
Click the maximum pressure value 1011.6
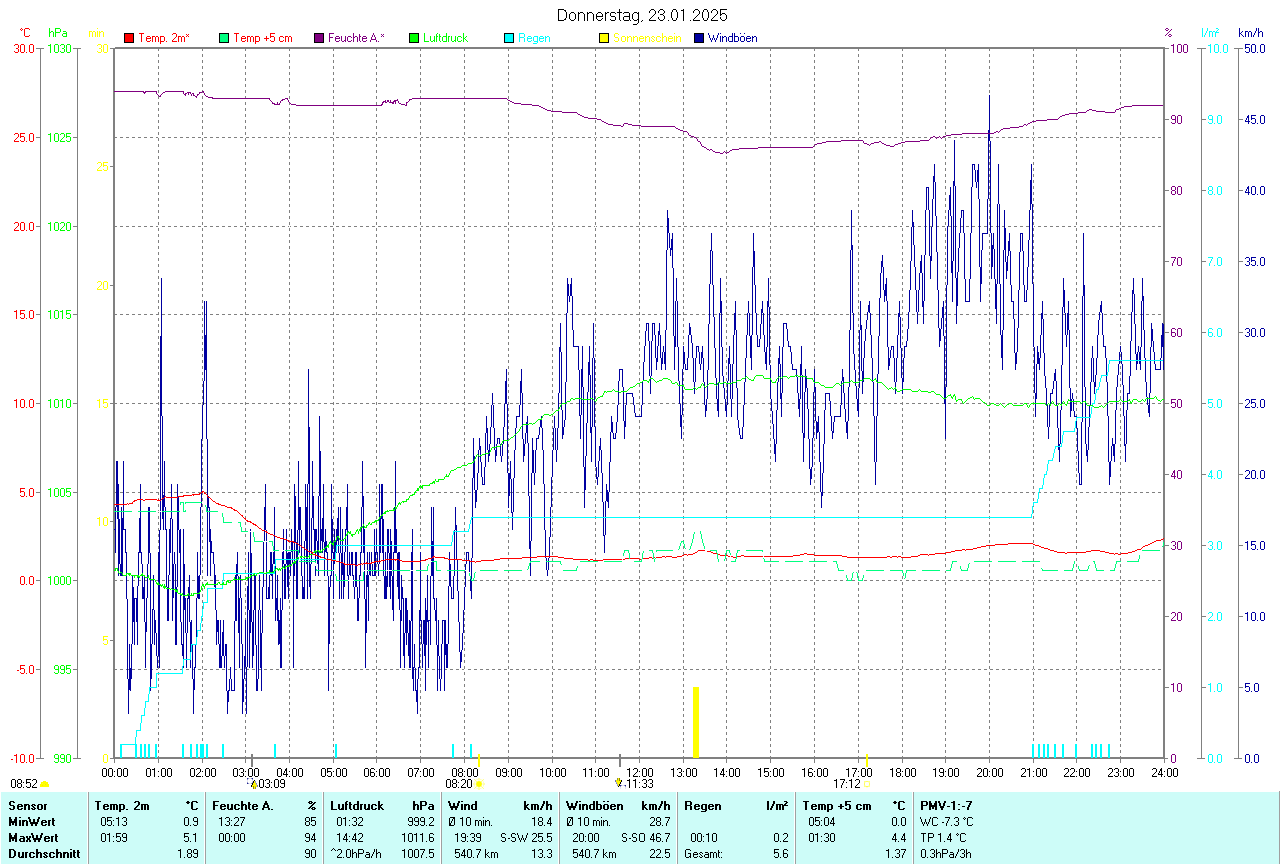(417, 837)
